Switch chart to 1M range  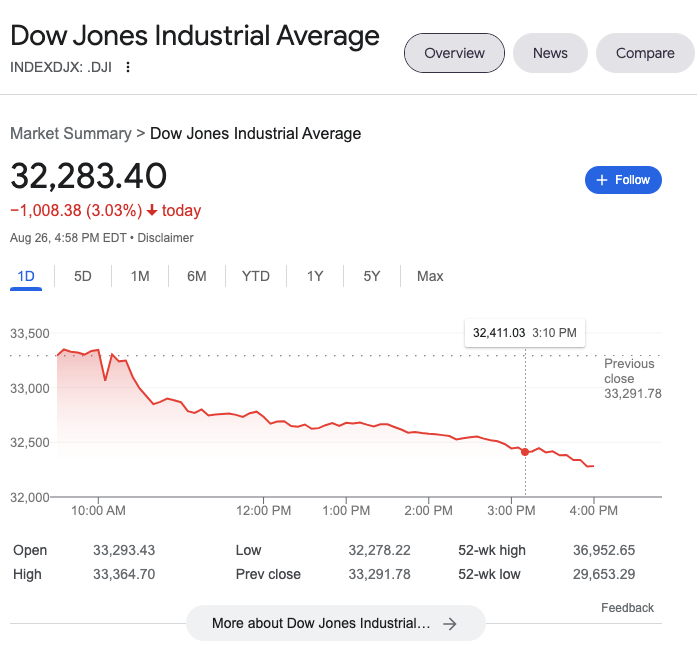click(140, 276)
